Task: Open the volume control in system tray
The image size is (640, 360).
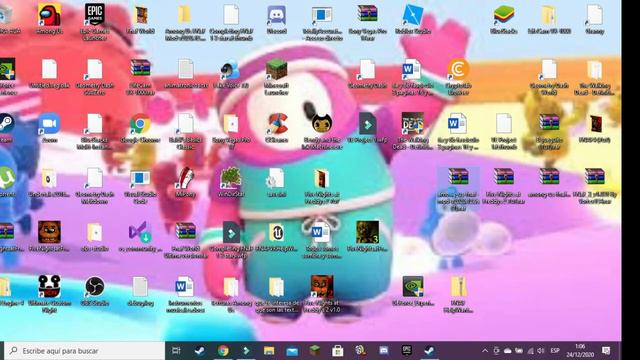Action: [x=541, y=351]
